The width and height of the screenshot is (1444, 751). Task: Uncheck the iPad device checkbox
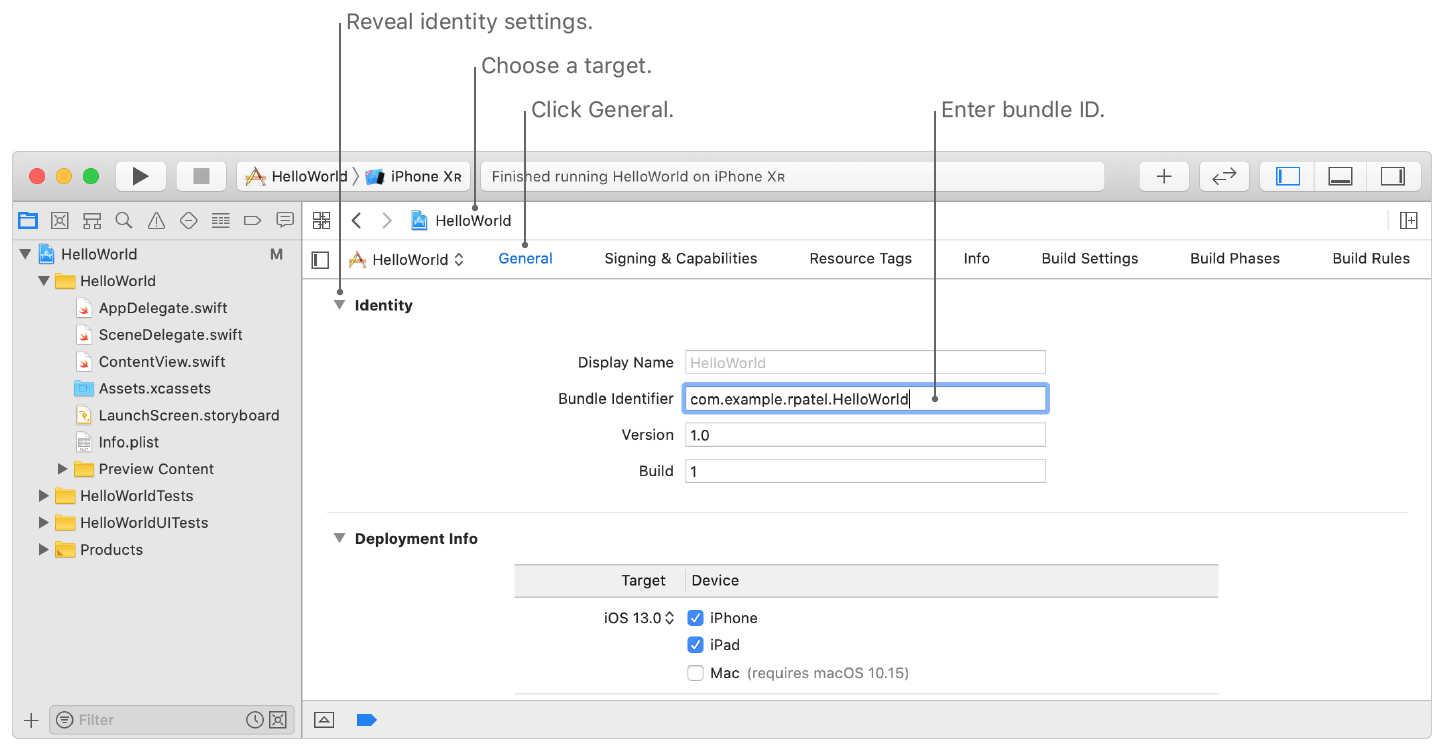pyautogui.click(x=696, y=645)
